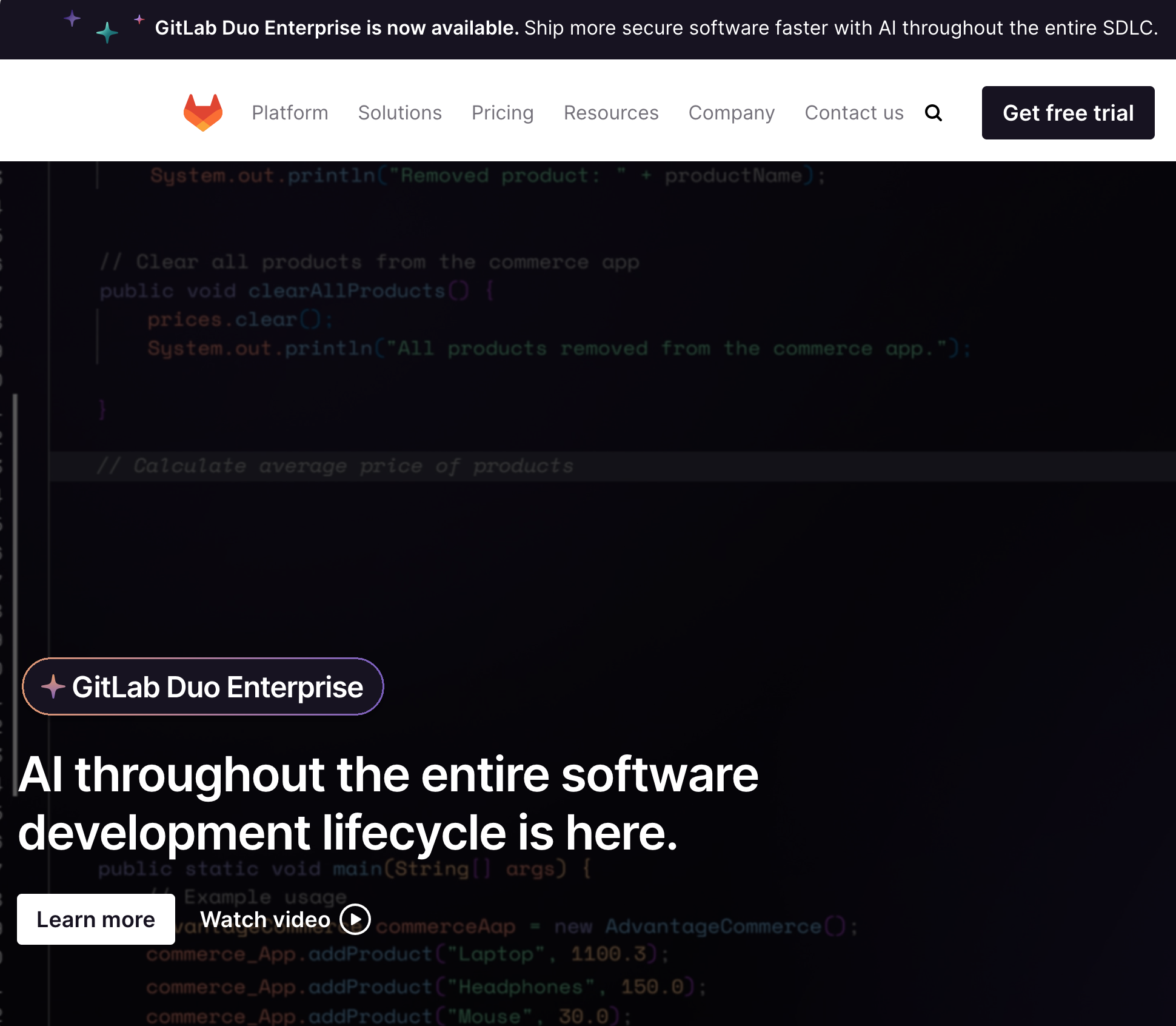Click the code comment 'Calculate average price of products'
This screenshot has height=1026, width=1176.
(x=335, y=466)
